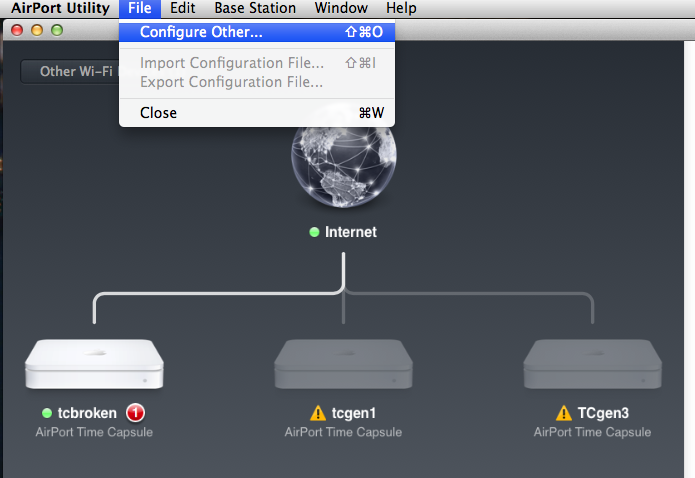Click the Internet label
The width and height of the screenshot is (695, 478).
pos(351,232)
